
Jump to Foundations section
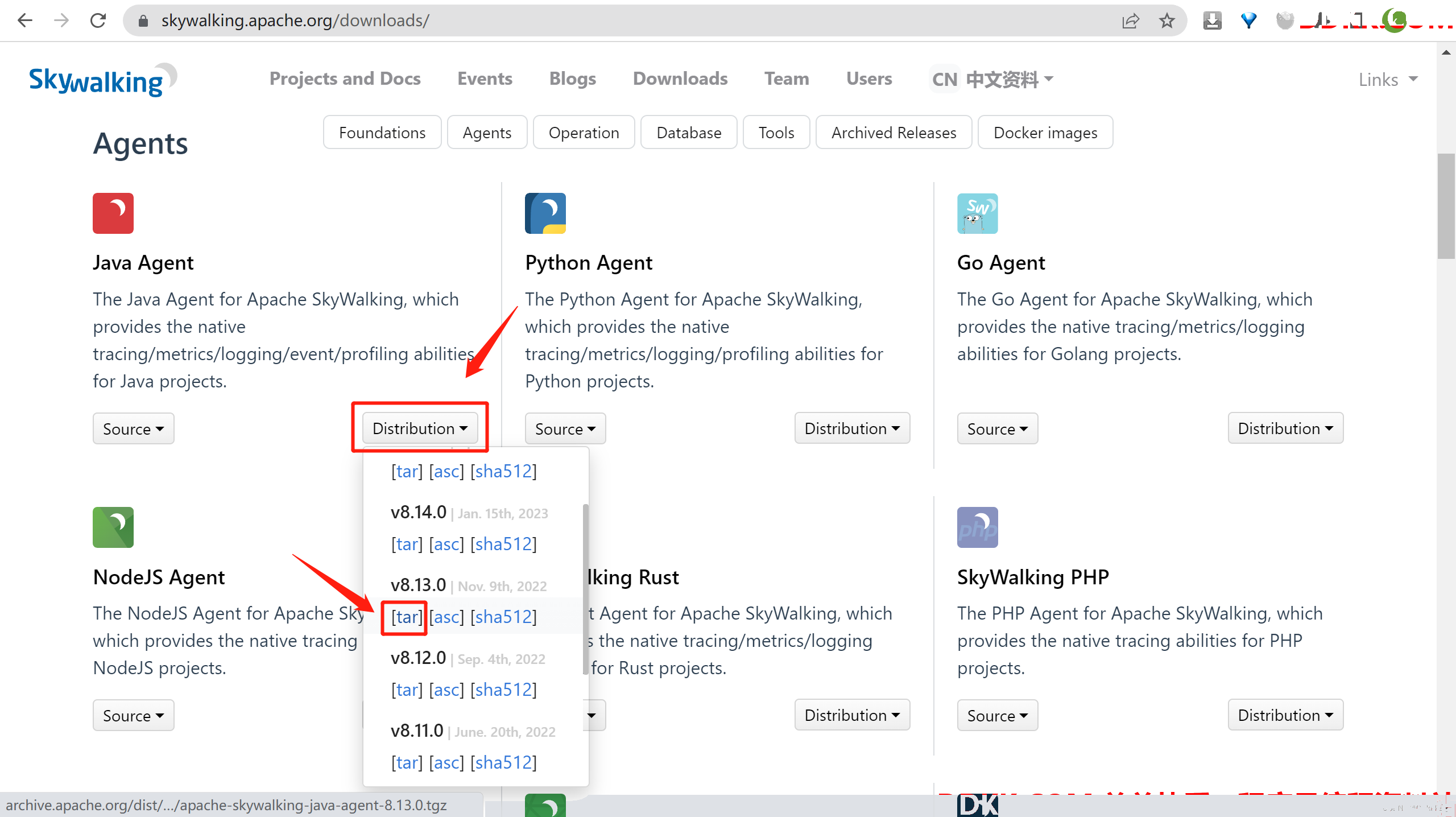382,133
